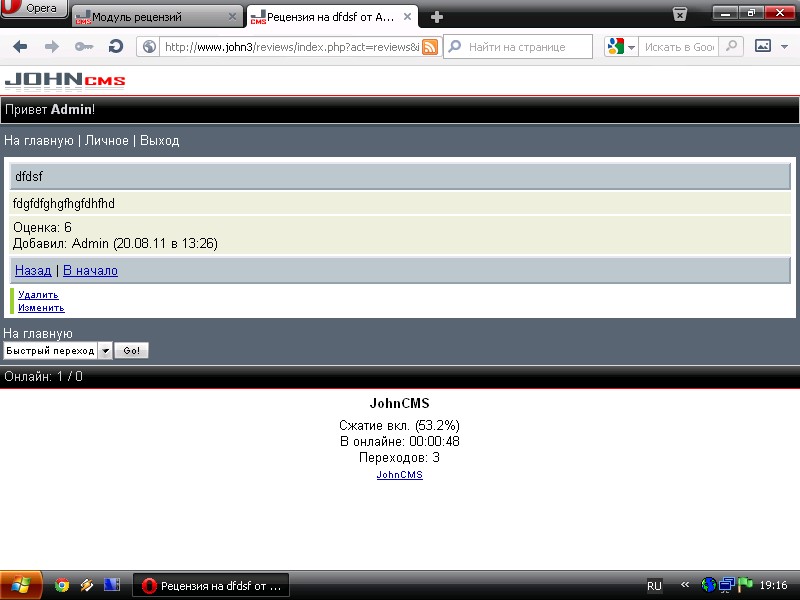800x600 pixels.
Task: Expand hidden tray icons chevron
Action: click(685, 585)
